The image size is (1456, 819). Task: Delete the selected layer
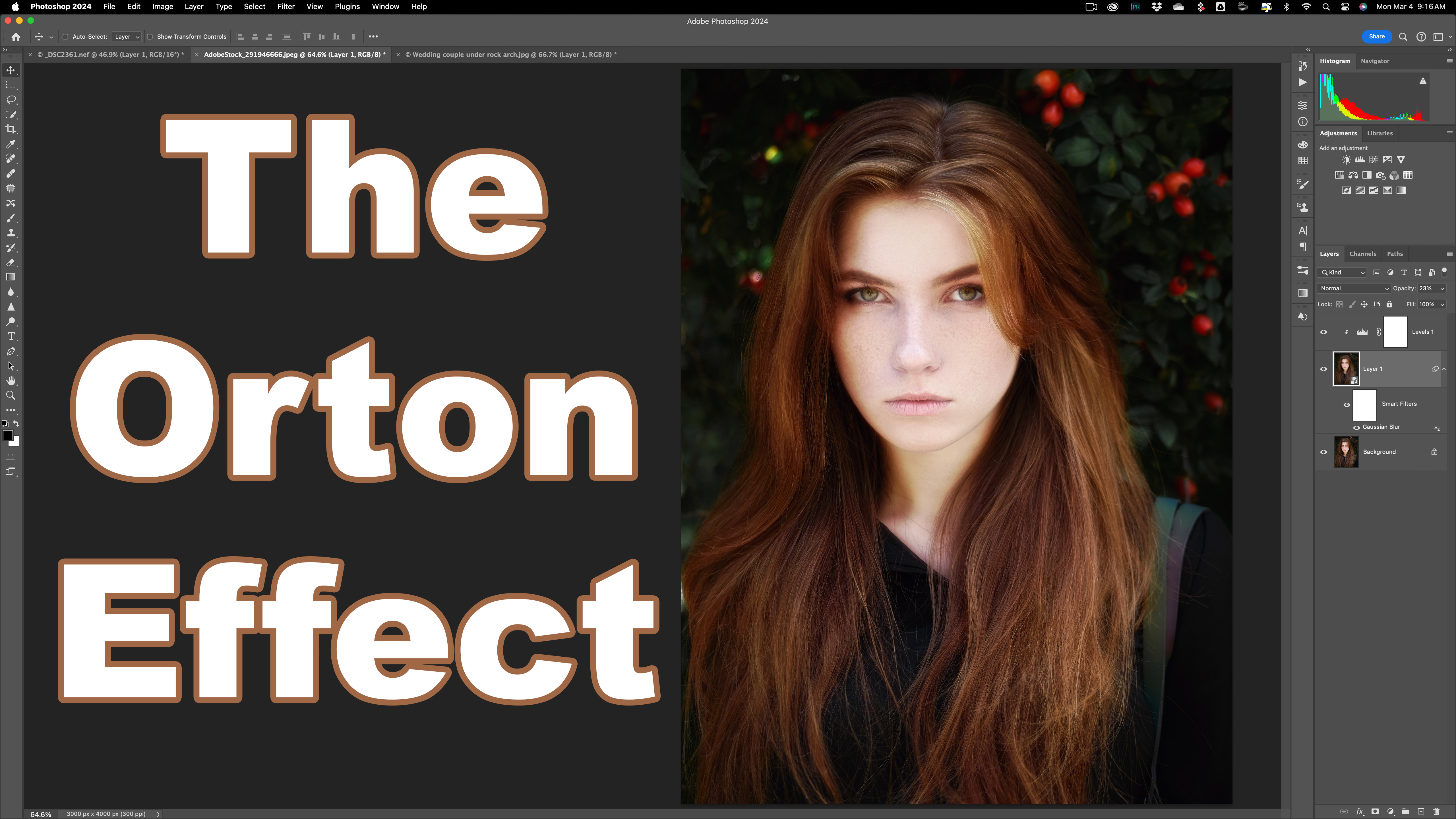point(1436,812)
